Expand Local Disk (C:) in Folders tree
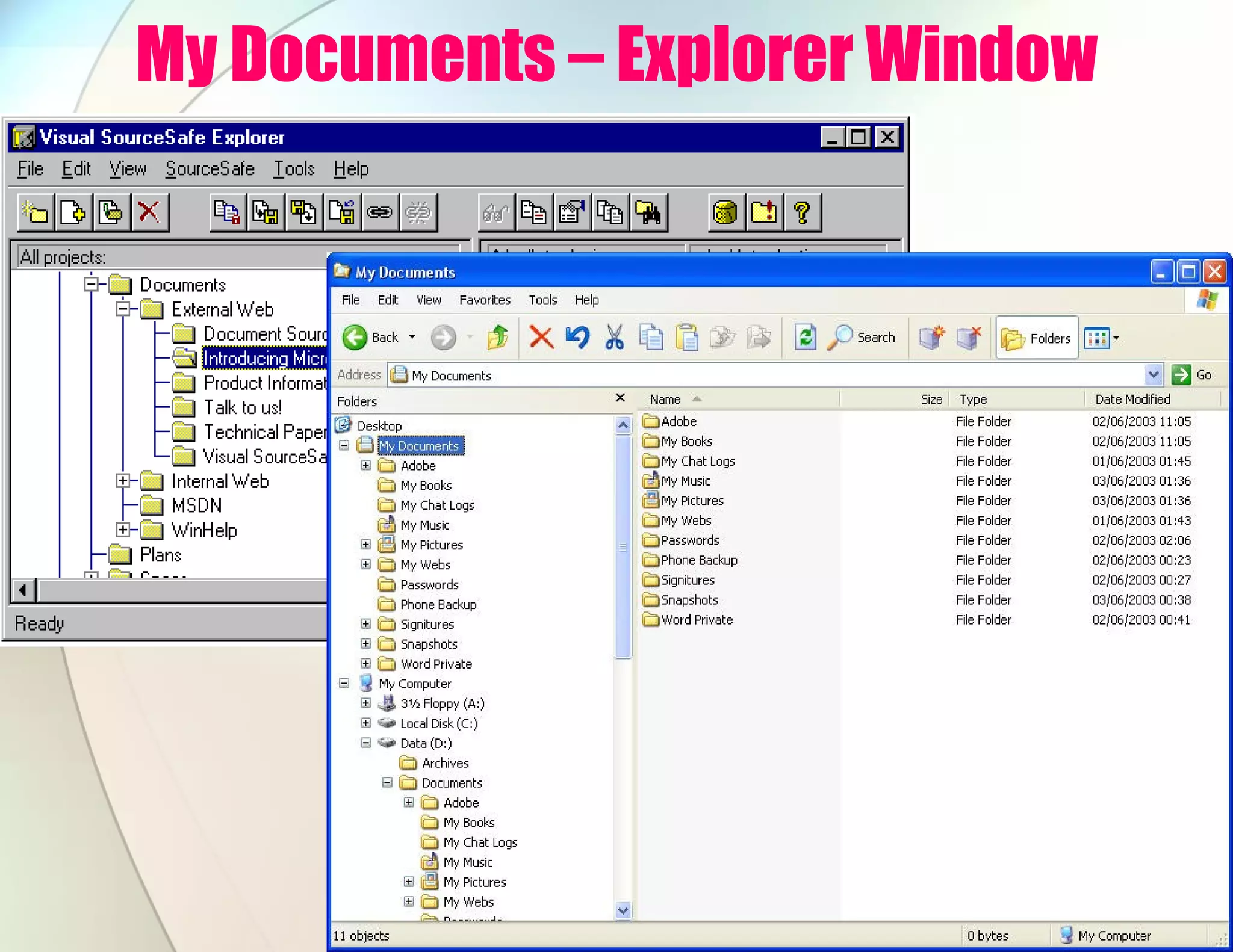Image resolution: width=1233 pixels, height=952 pixels. pyautogui.click(x=365, y=723)
